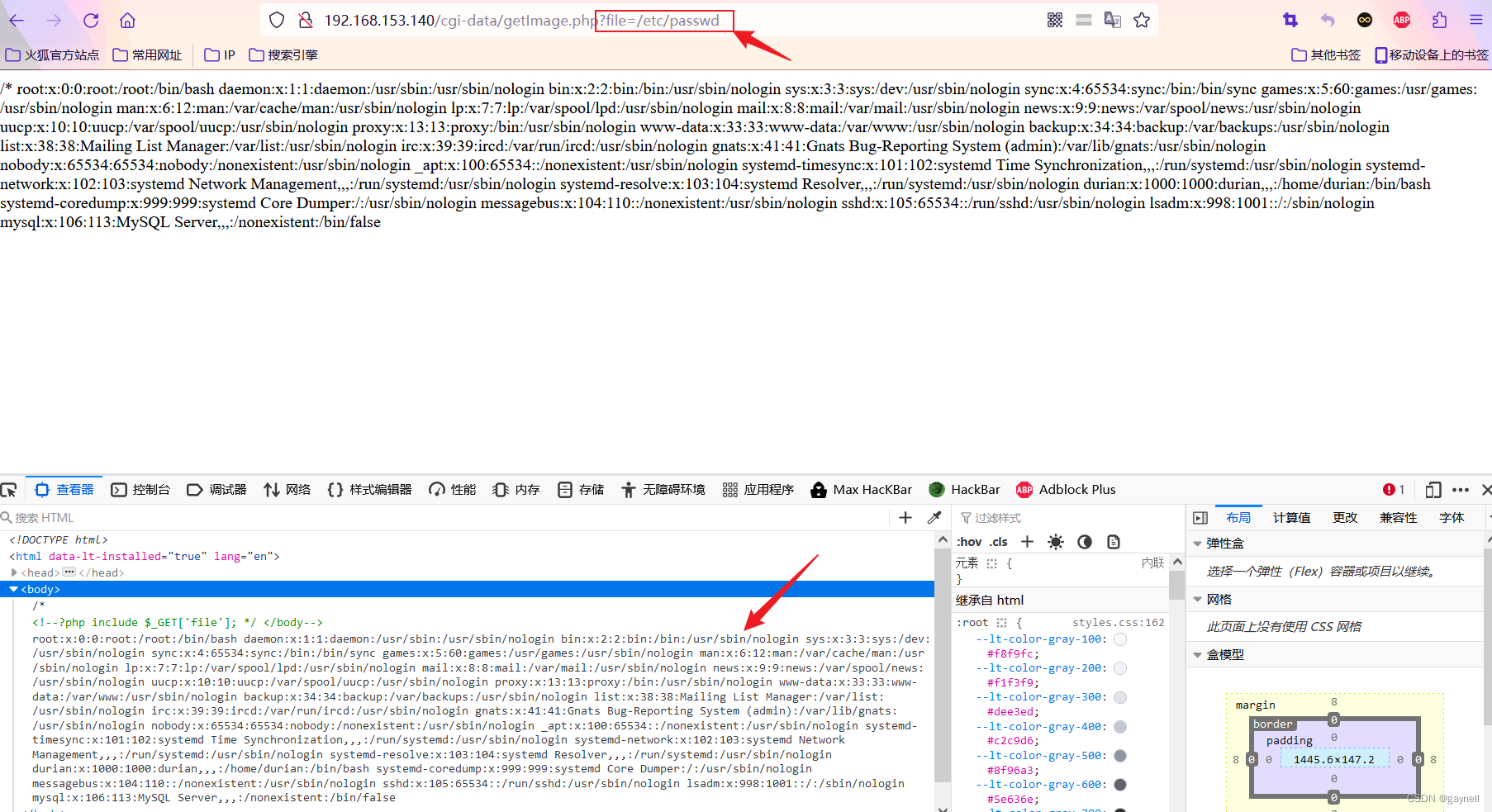The height and width of the screenshot is (812, 1492).
Task: Collapse the 盒模型 box model section
Action: click(1197, 654)
